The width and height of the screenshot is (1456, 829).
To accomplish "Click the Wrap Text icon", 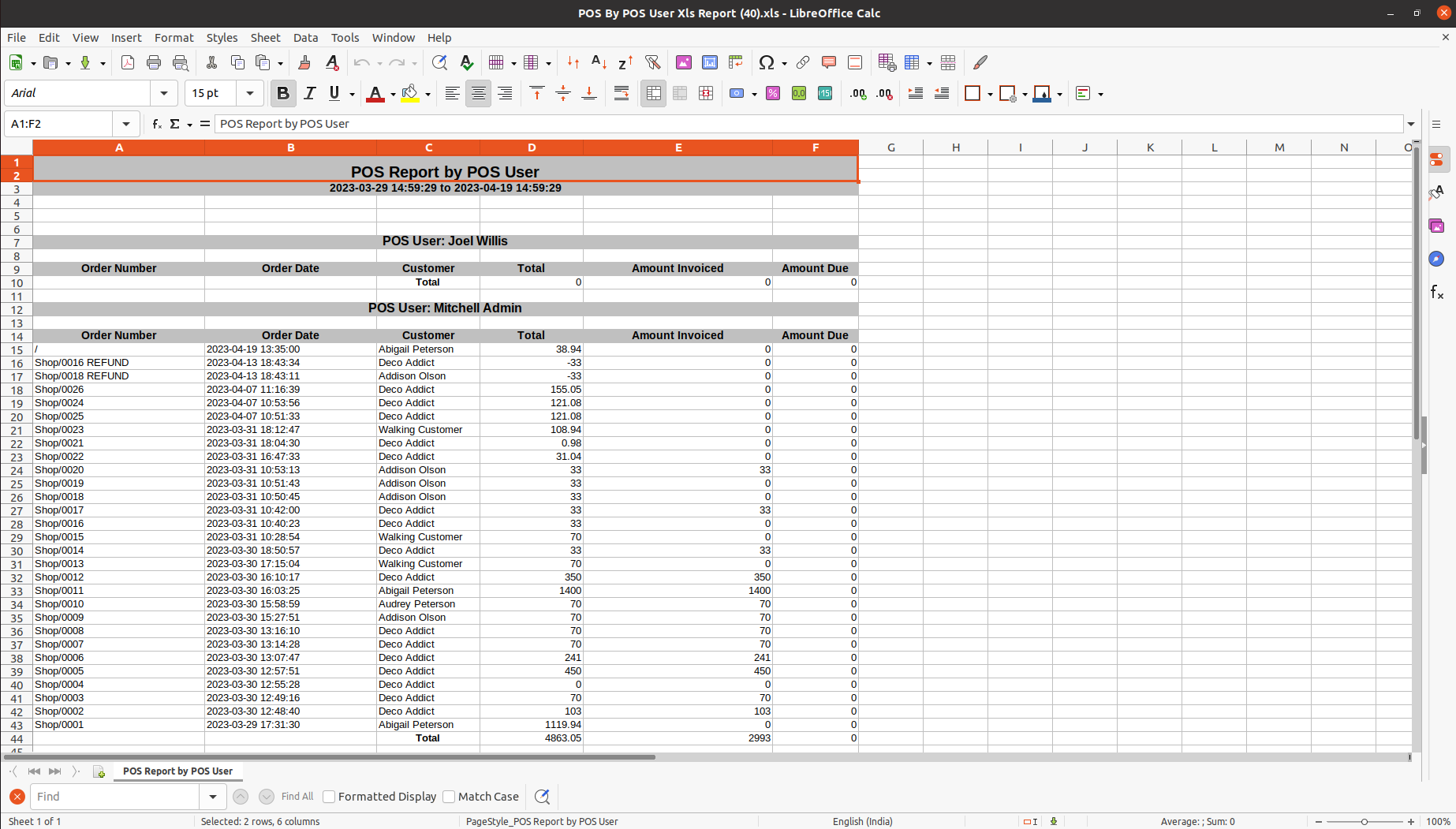I will tap(622, 93).
